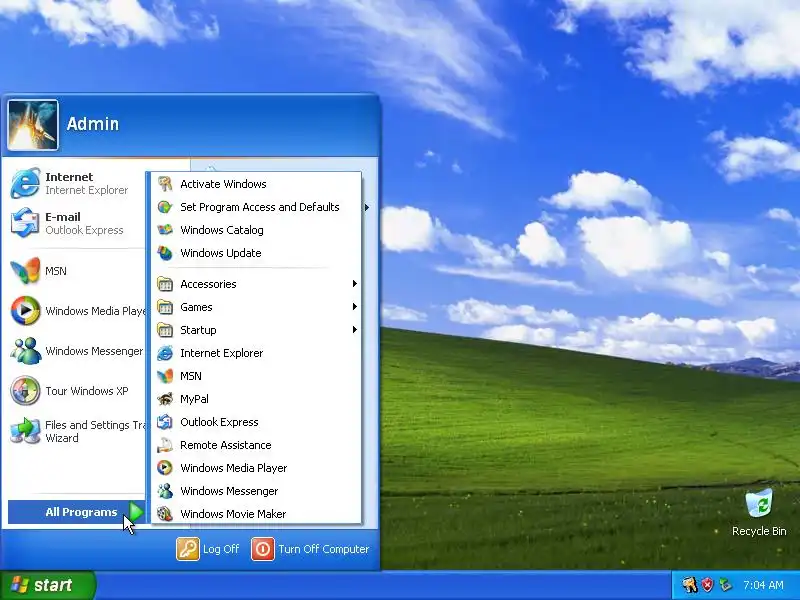Screen dimensions: 800x600
Task: Click the keys activation icon in system tray
Action: click(x=689, y=585)
